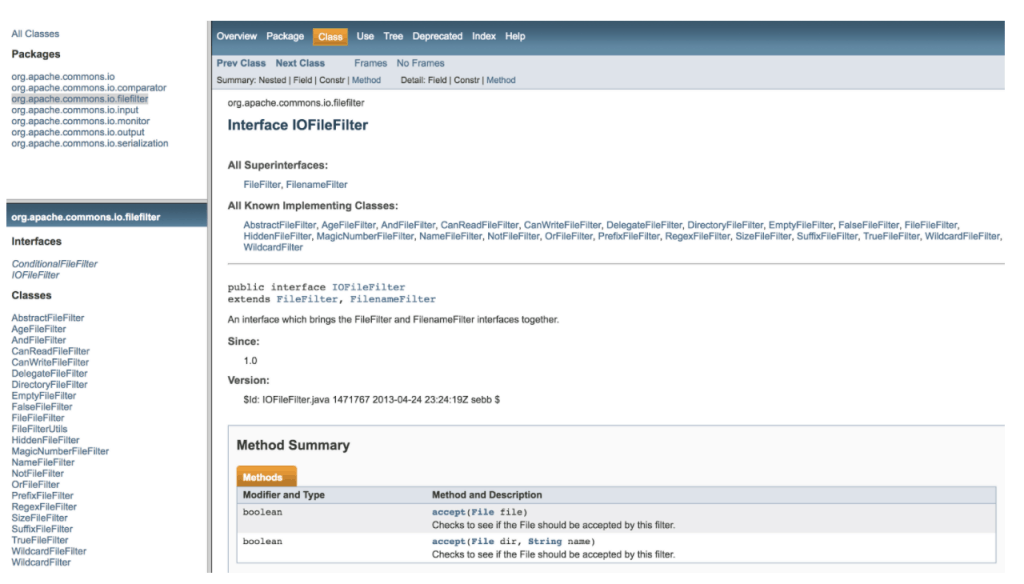The image size is (1024, 584).
Task: Switch to the Index tab
Action: click(483, 36)
